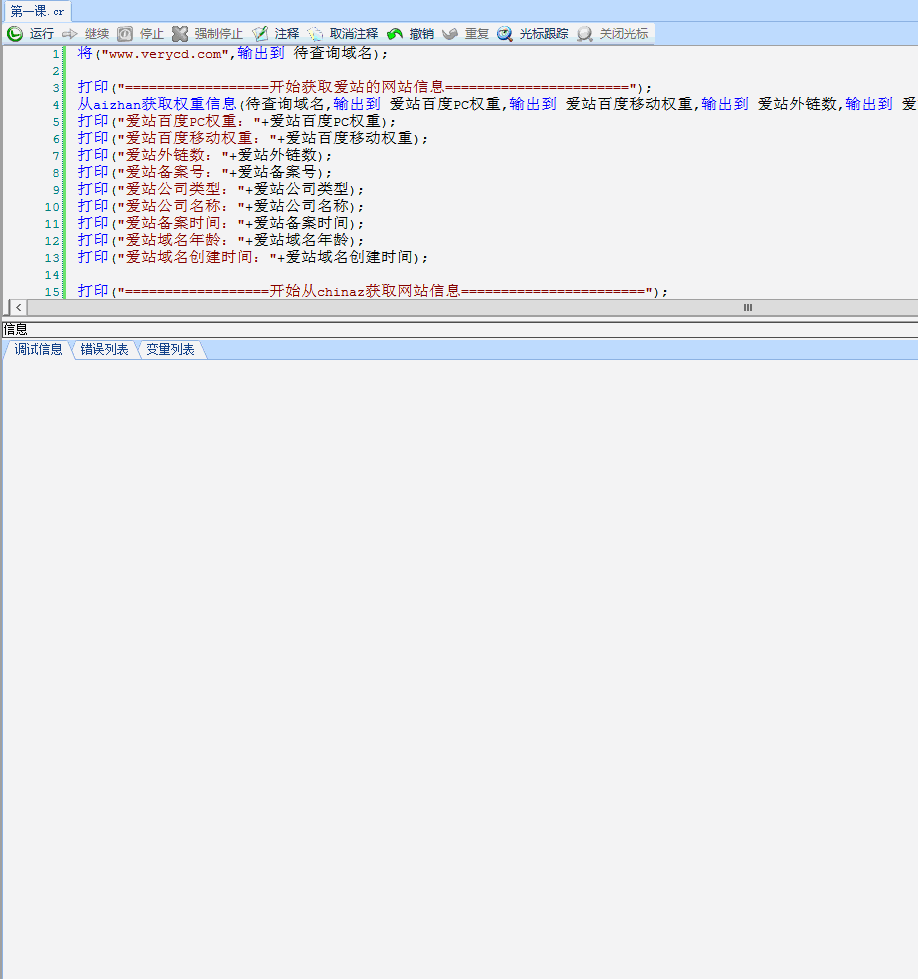Click the 注释 (Comment) icon

coord(260,34)
